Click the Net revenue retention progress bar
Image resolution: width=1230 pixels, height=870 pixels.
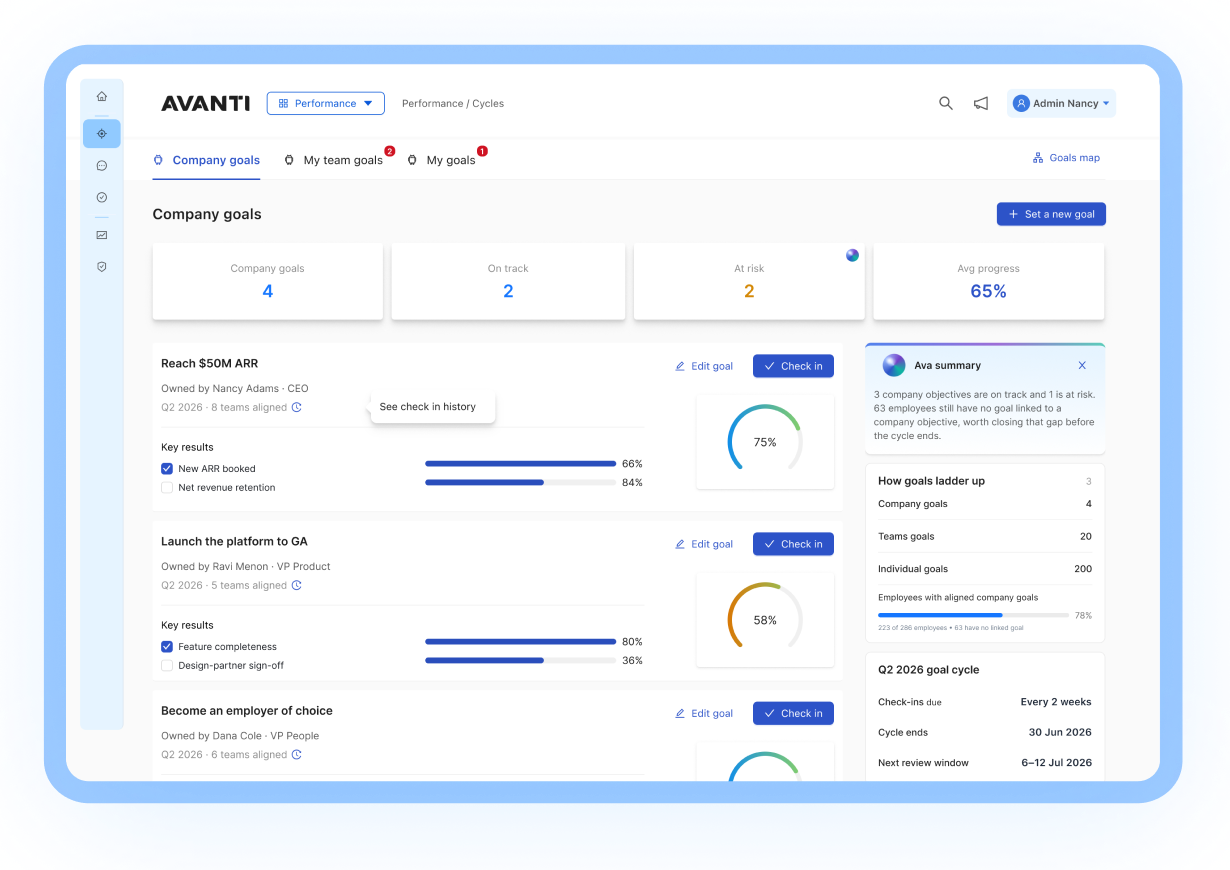coord(520,482)
